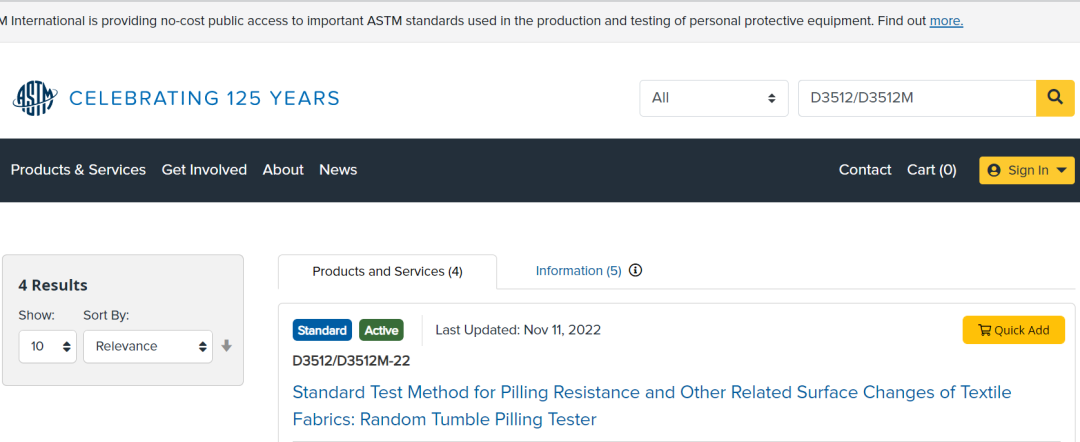Click the search field containing D3512/D3512M

916,98
